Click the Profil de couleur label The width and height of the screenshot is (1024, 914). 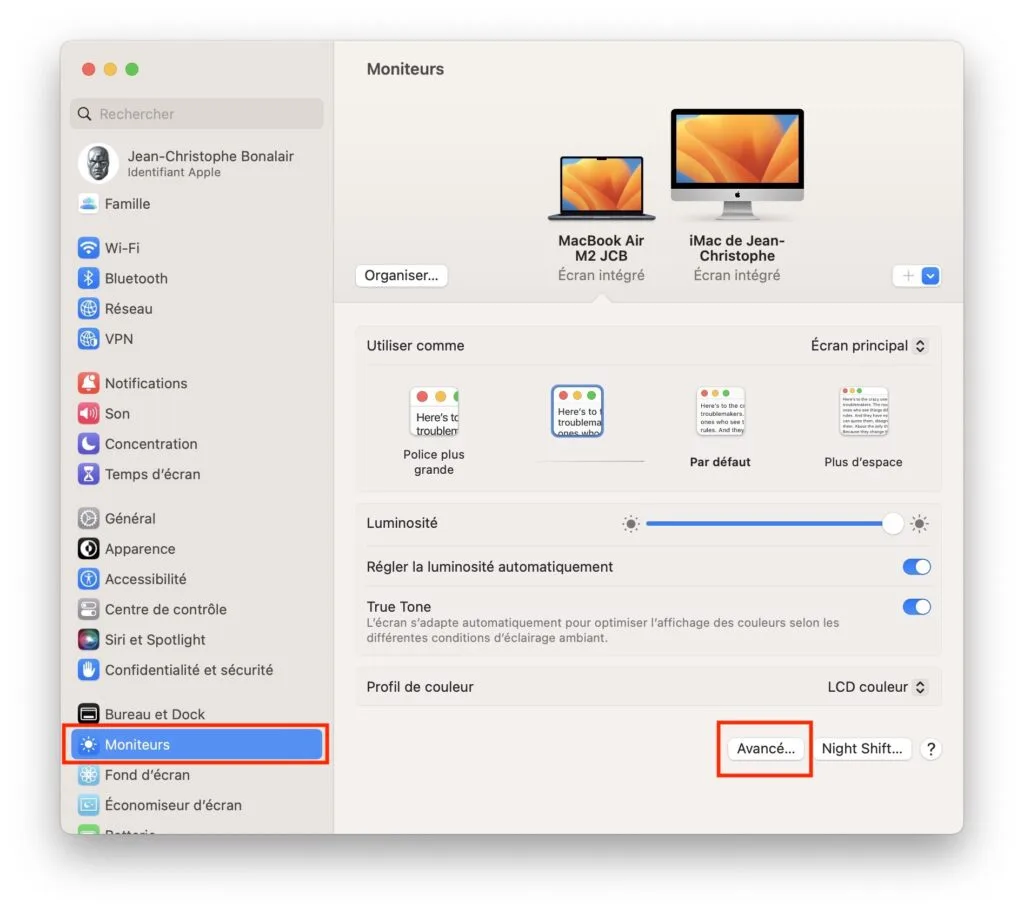click(x=420, y=687)
